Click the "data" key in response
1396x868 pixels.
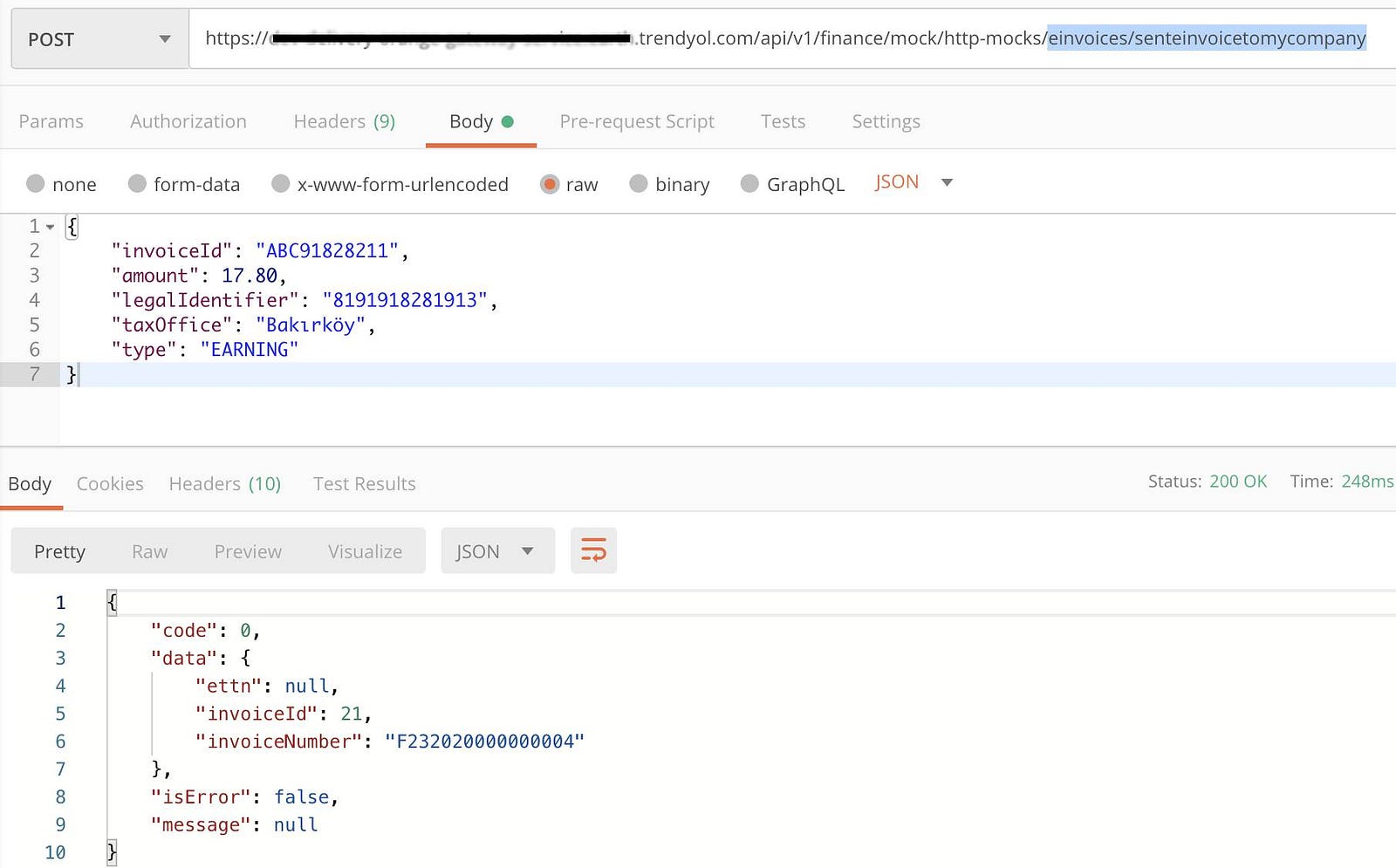pyautogui.click(x=184, y=658)
